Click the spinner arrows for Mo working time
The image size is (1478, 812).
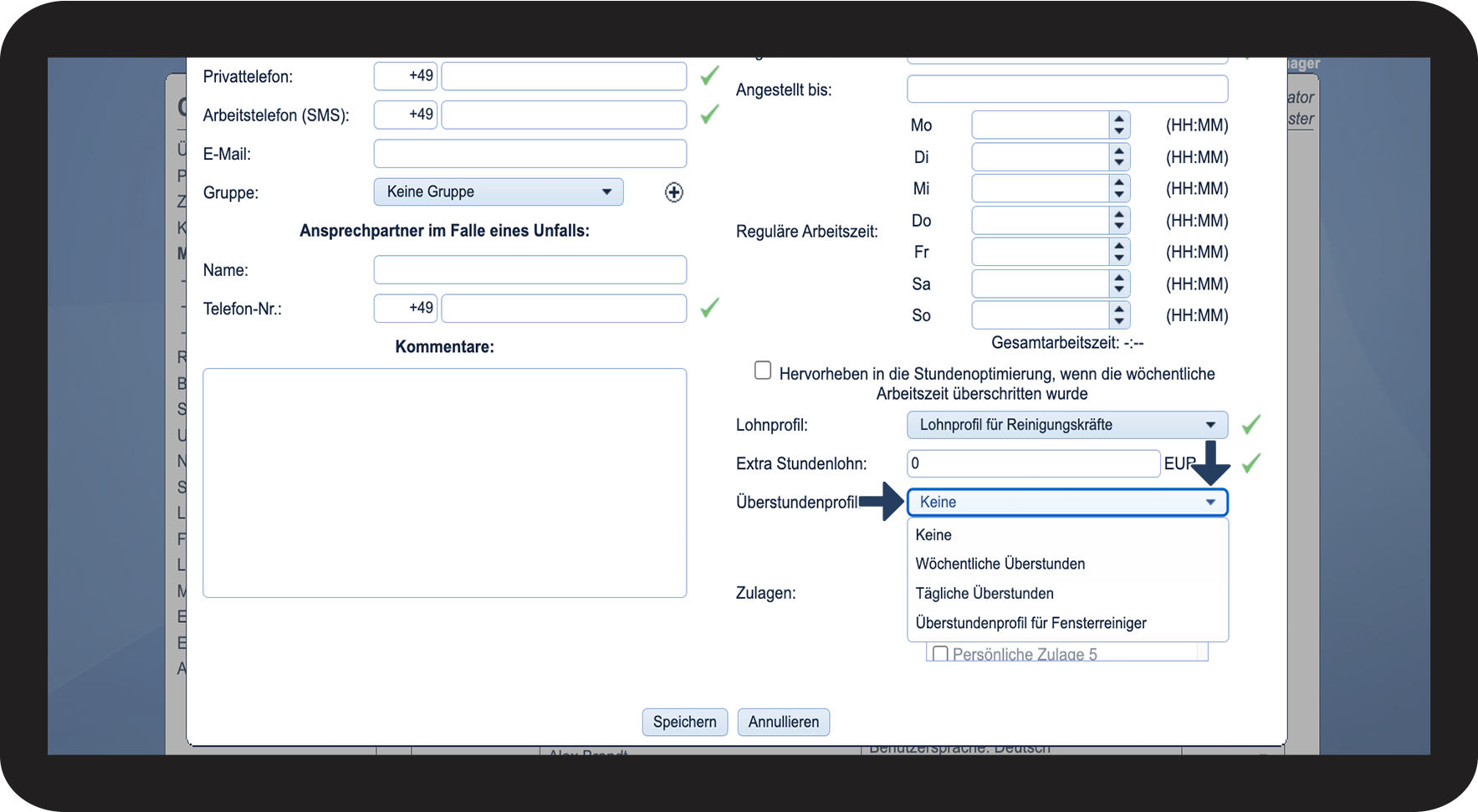click(x=1119, y=125)
